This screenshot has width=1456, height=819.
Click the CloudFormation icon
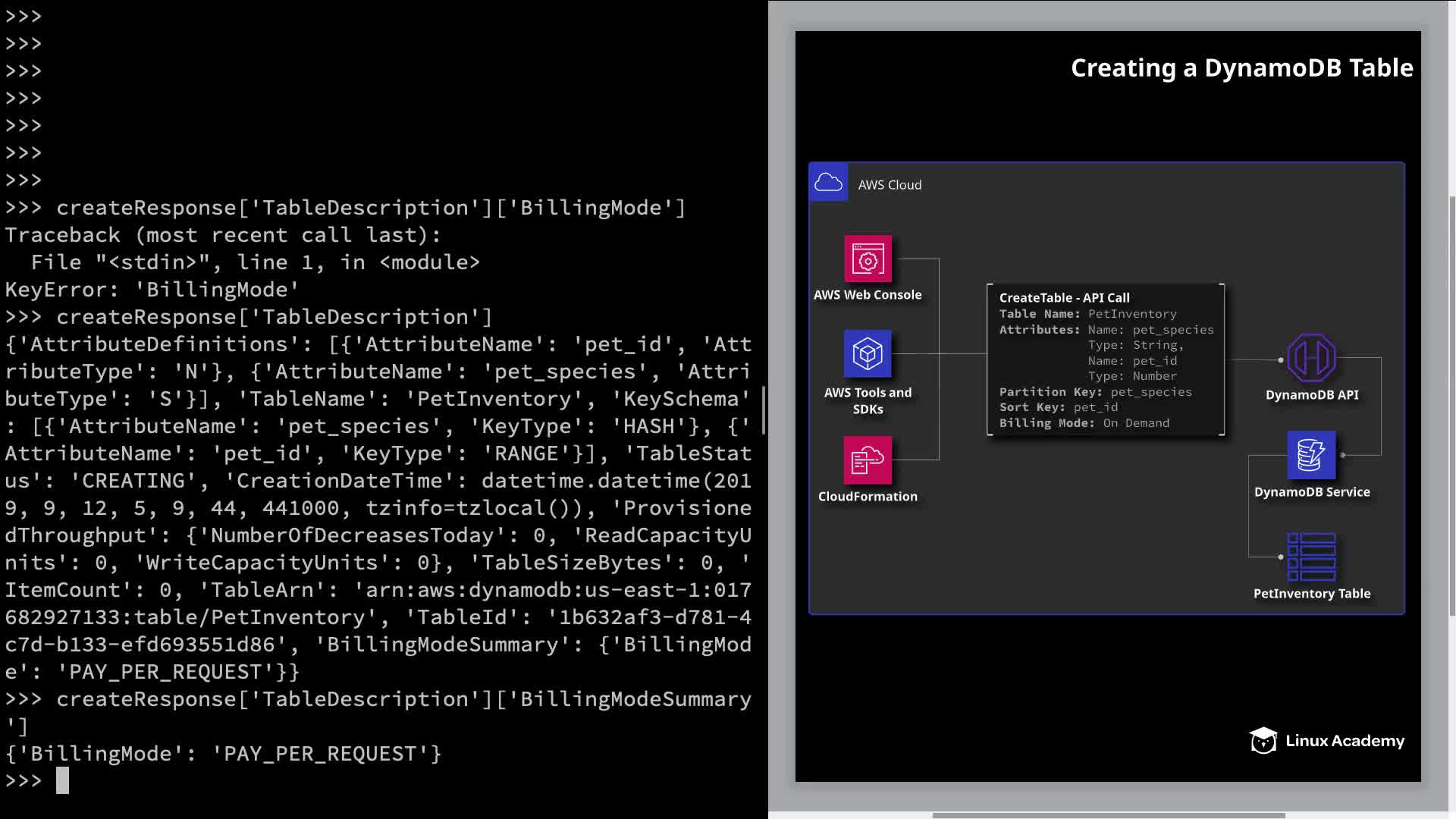868,460
